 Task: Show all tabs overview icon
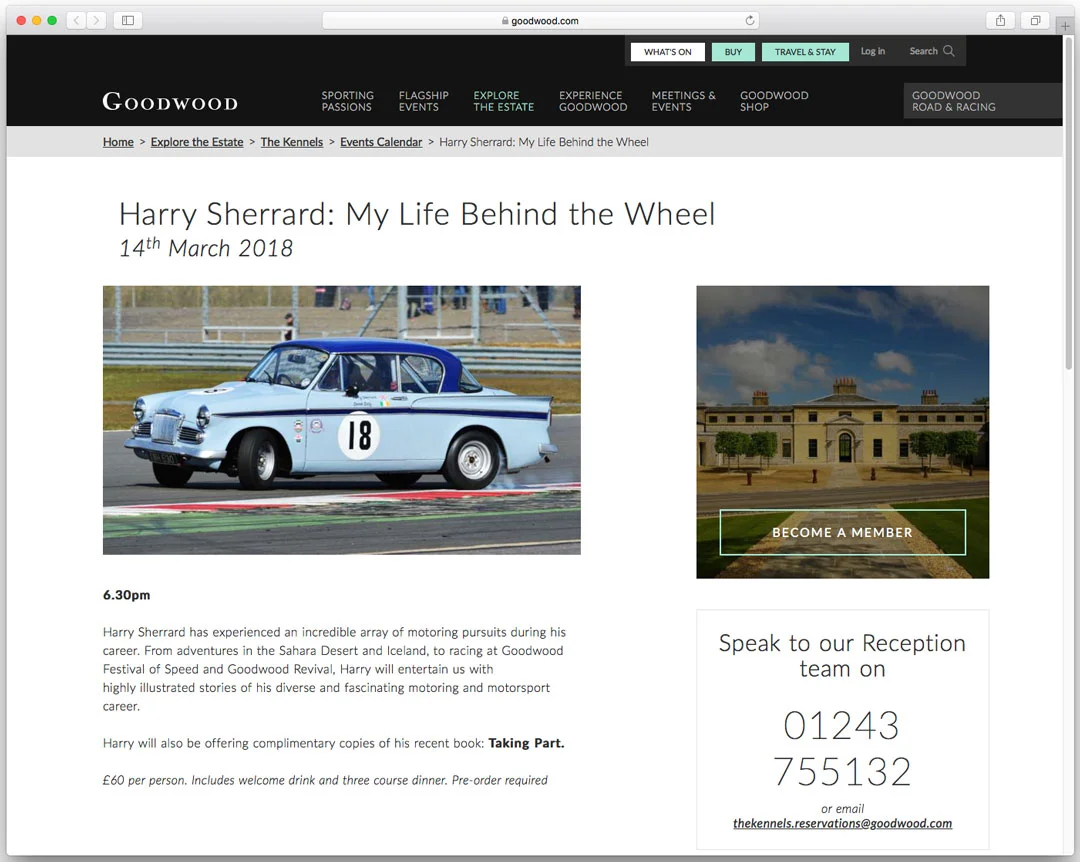[1035, 21]
